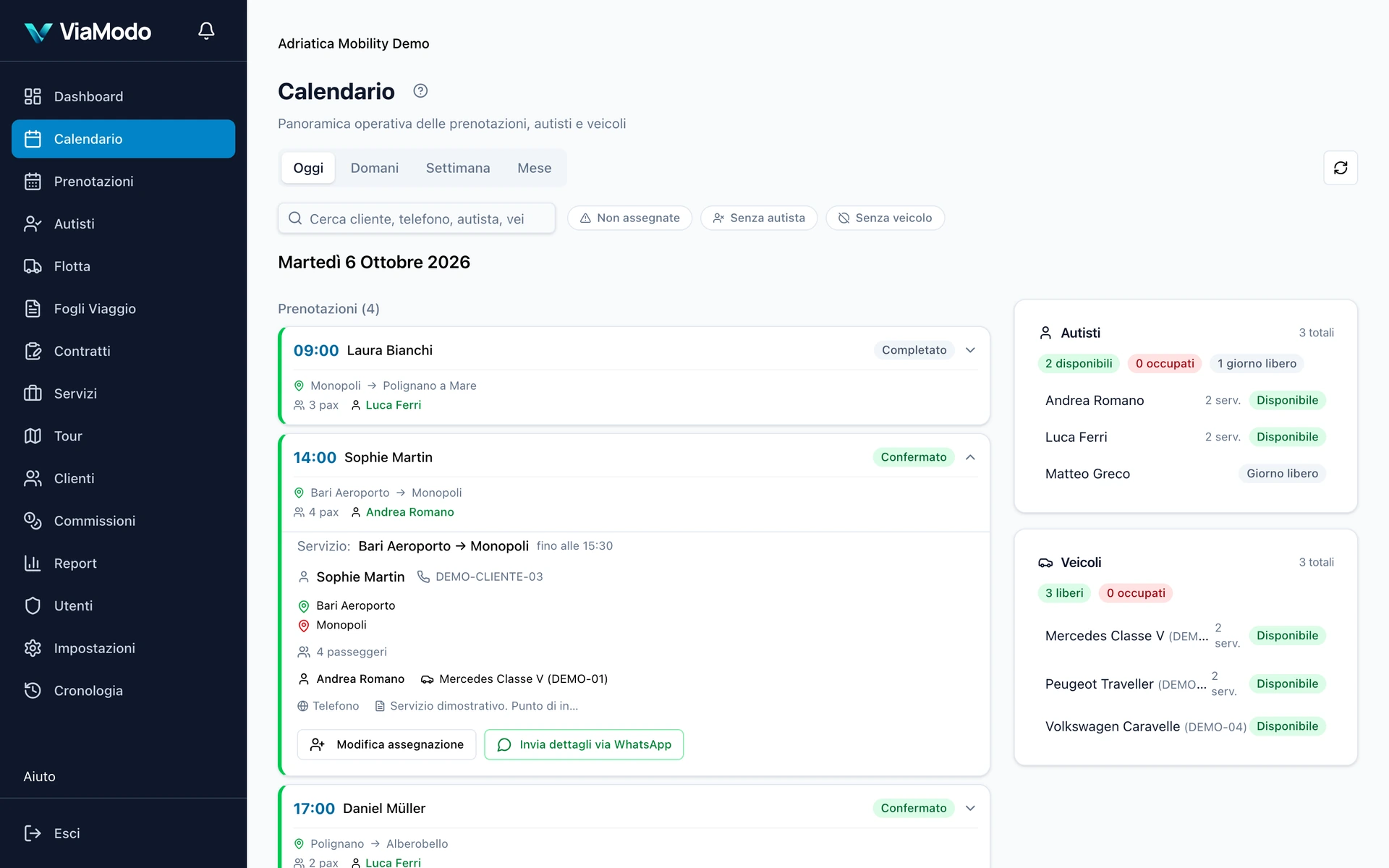
Task: Expand the 09:00 Laura Bianchi booking
Action: [x=970, y=350]
